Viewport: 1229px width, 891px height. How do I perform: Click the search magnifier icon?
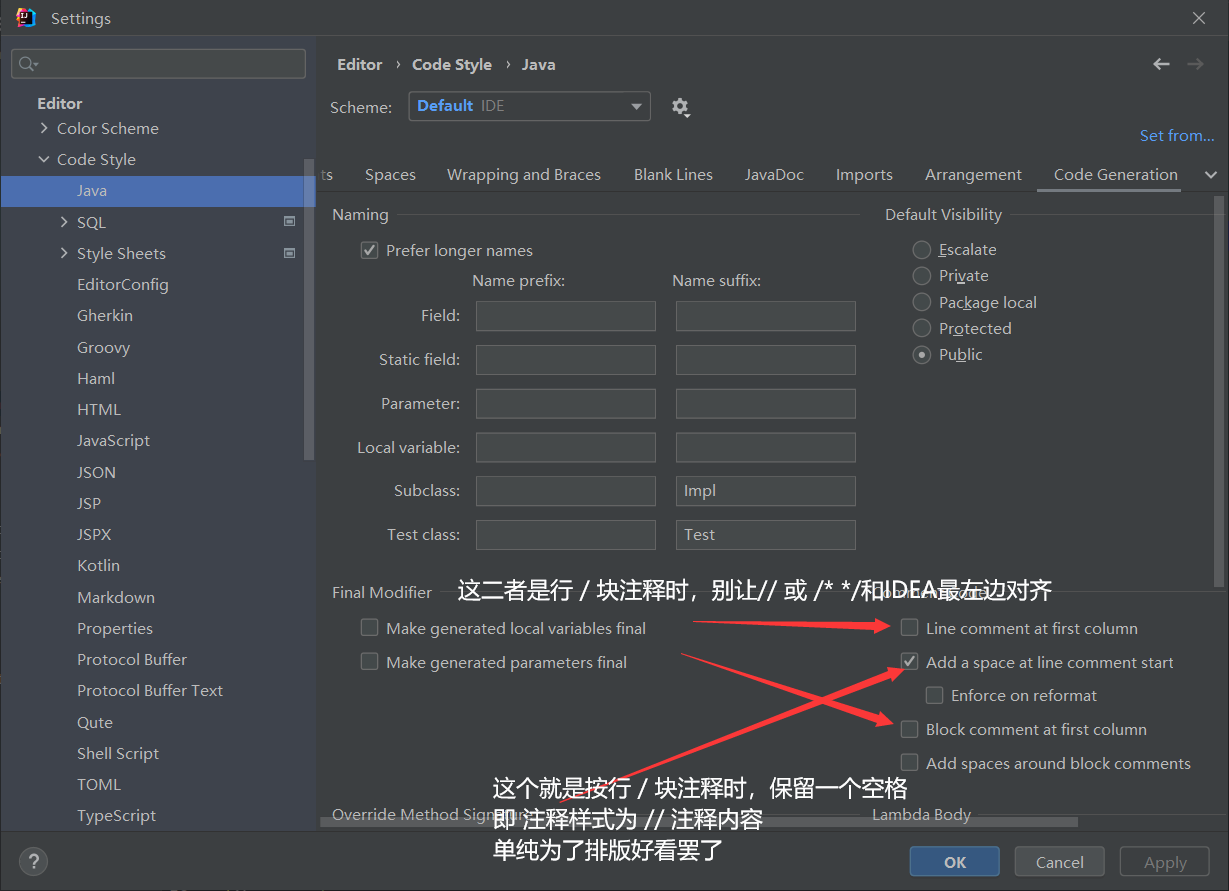click(x=28, y=64)
